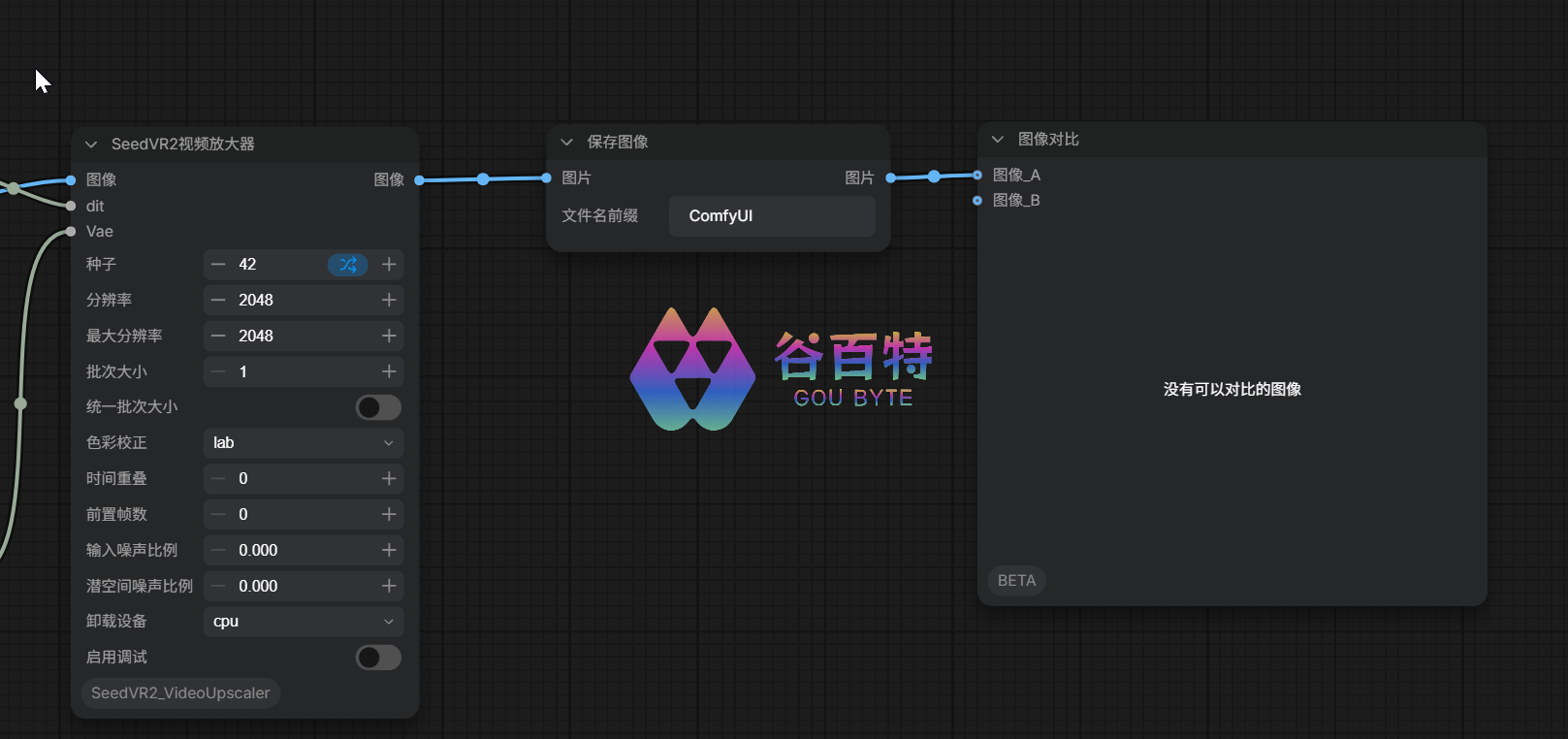Click the 文件名前缀 ComfyUI text field
This screenshot has height=739, width=1568.
point(772,216)
